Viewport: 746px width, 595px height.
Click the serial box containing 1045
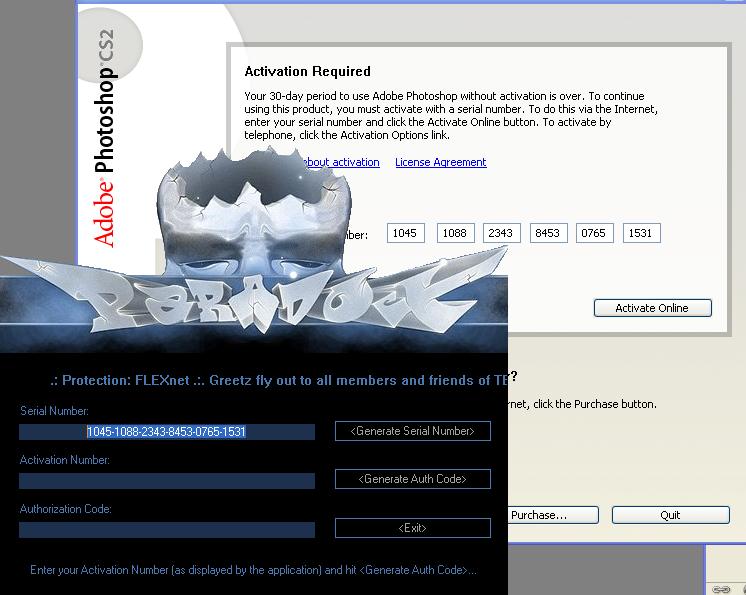405,233
